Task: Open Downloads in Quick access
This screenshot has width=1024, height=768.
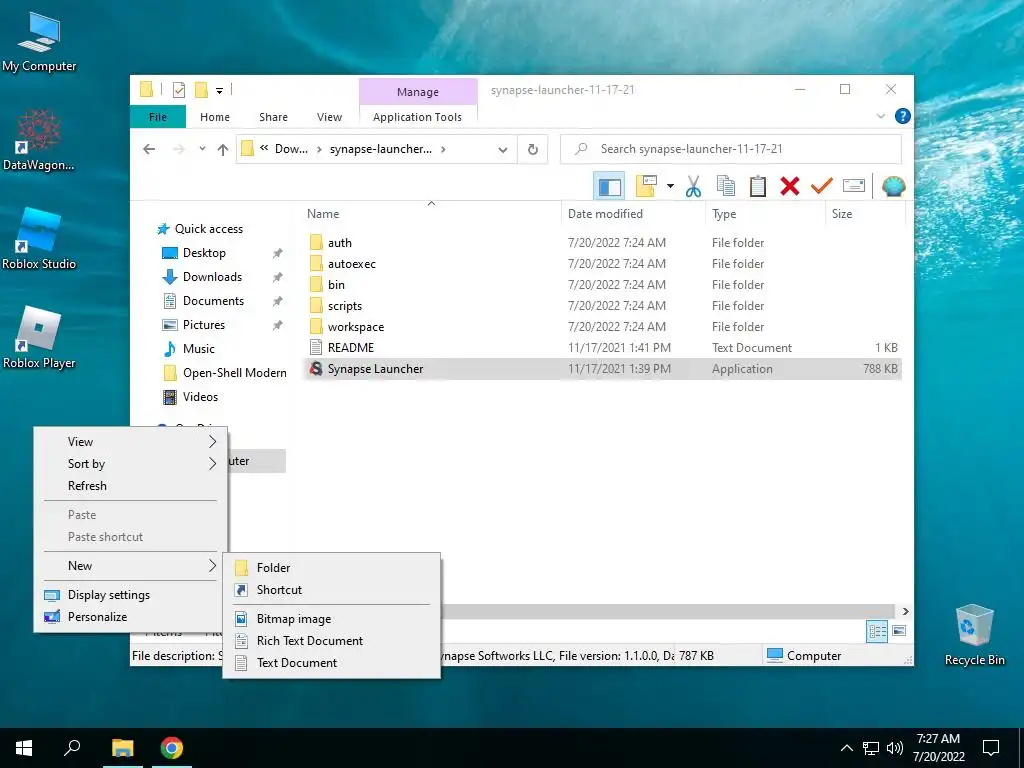Action: click(212, 277)
